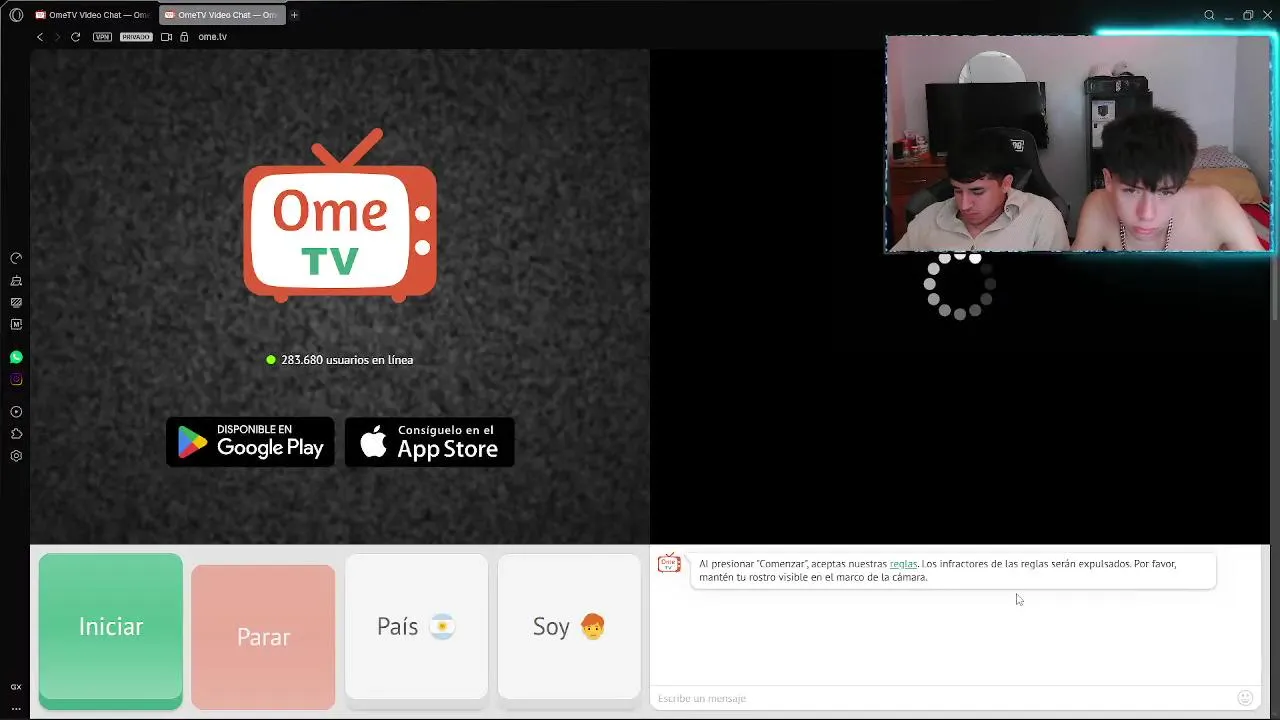Focus the ome.tv address field
The image size is (1280, 720).
212,37
